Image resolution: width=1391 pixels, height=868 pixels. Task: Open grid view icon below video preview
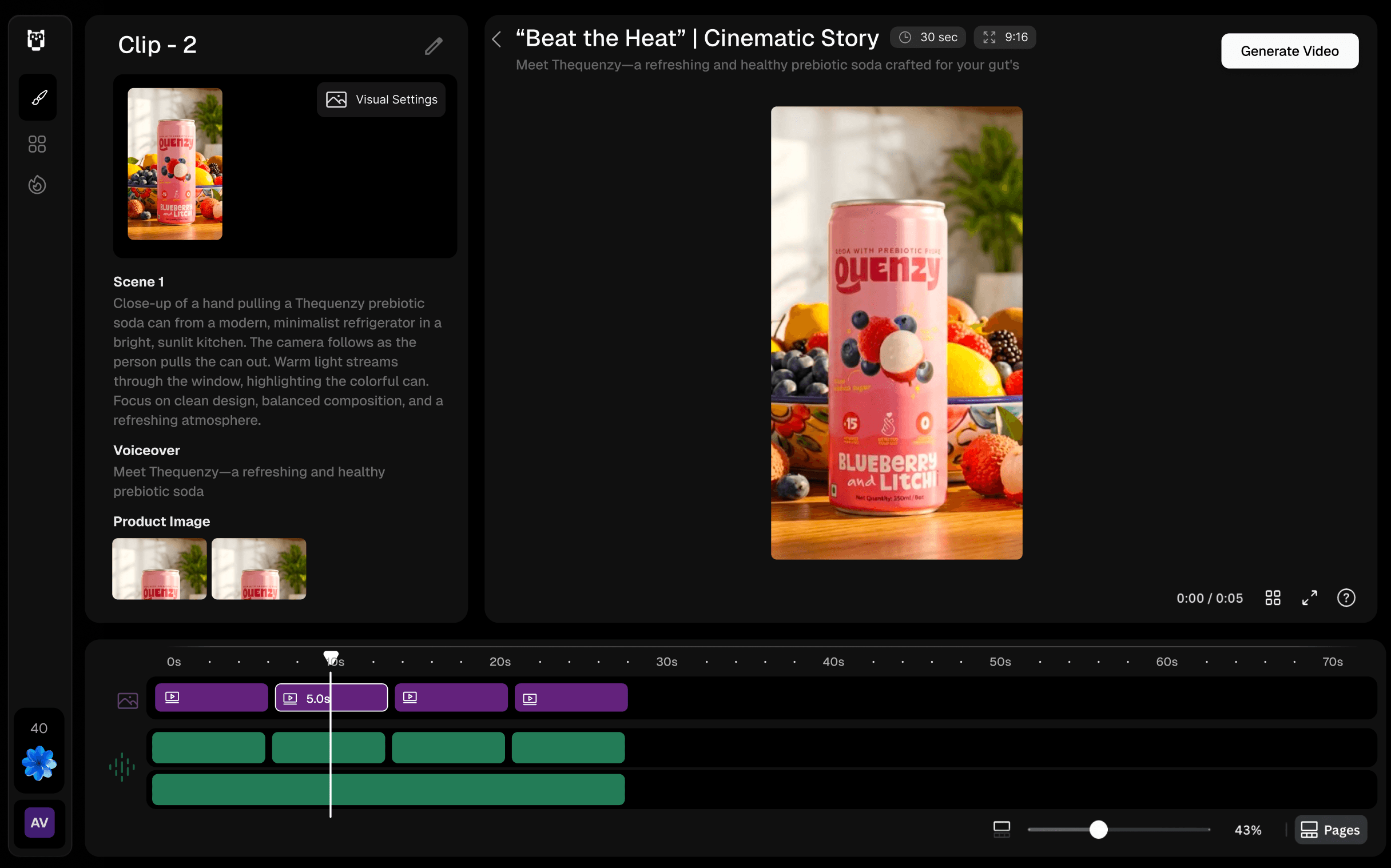click(1272, 598)
